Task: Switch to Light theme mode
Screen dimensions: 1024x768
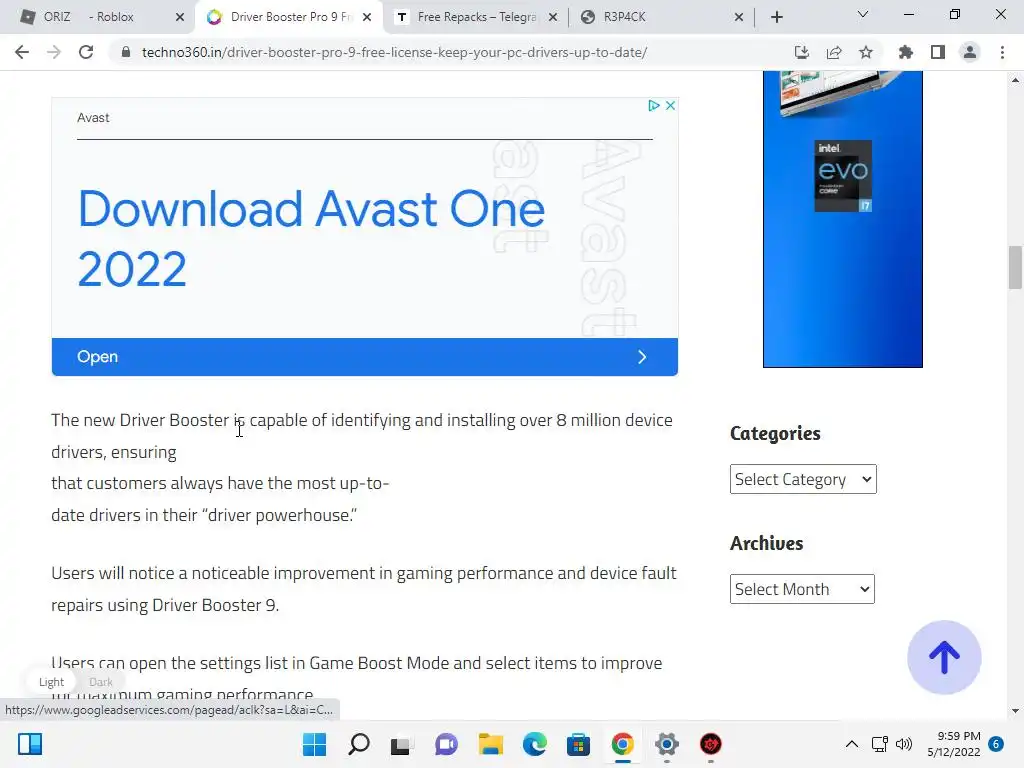Action: [x=51, y=682]
